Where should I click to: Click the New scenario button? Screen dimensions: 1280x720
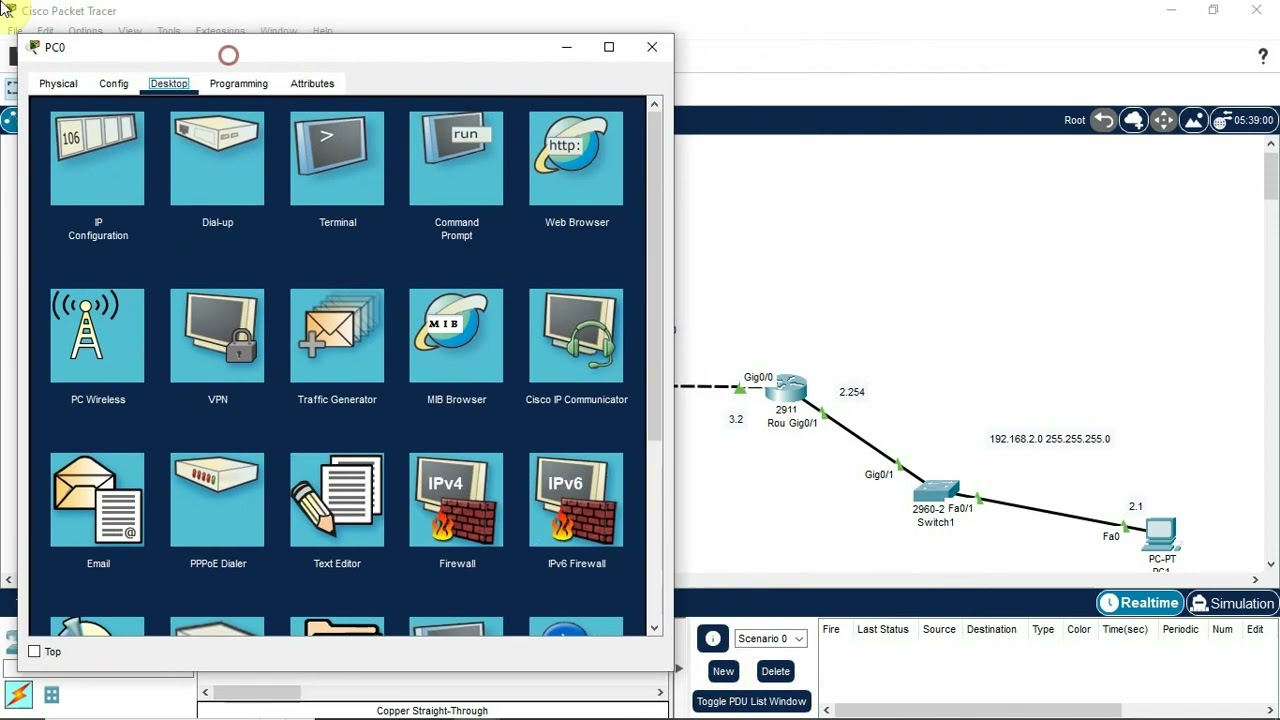point(723,671)
